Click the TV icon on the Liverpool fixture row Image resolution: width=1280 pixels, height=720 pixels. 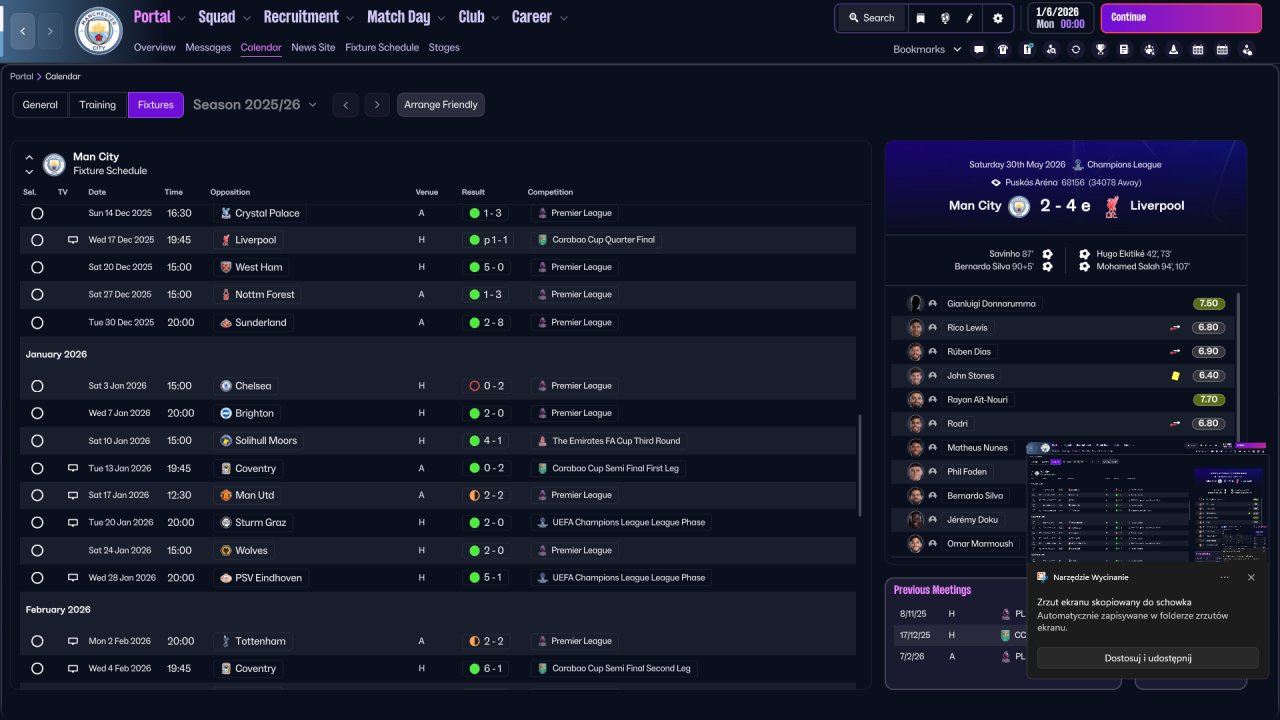pyautogui.click(x=72, y=240)
